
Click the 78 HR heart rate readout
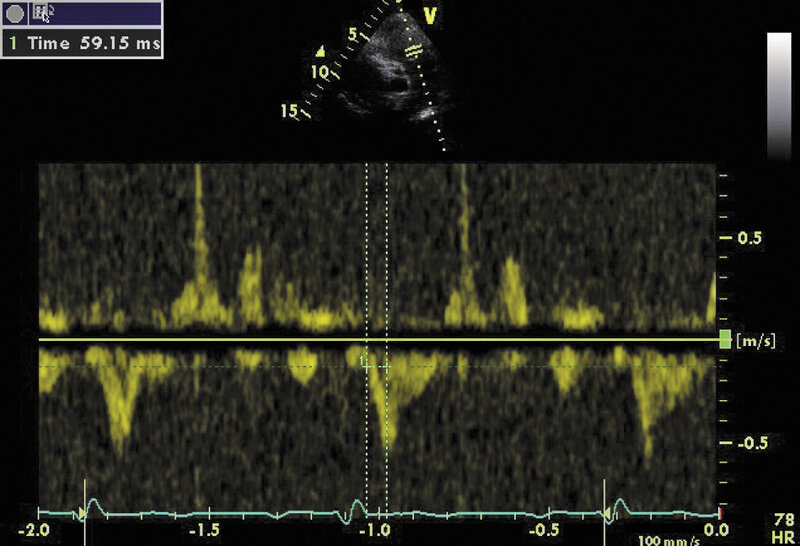click(x=784, y=529)
